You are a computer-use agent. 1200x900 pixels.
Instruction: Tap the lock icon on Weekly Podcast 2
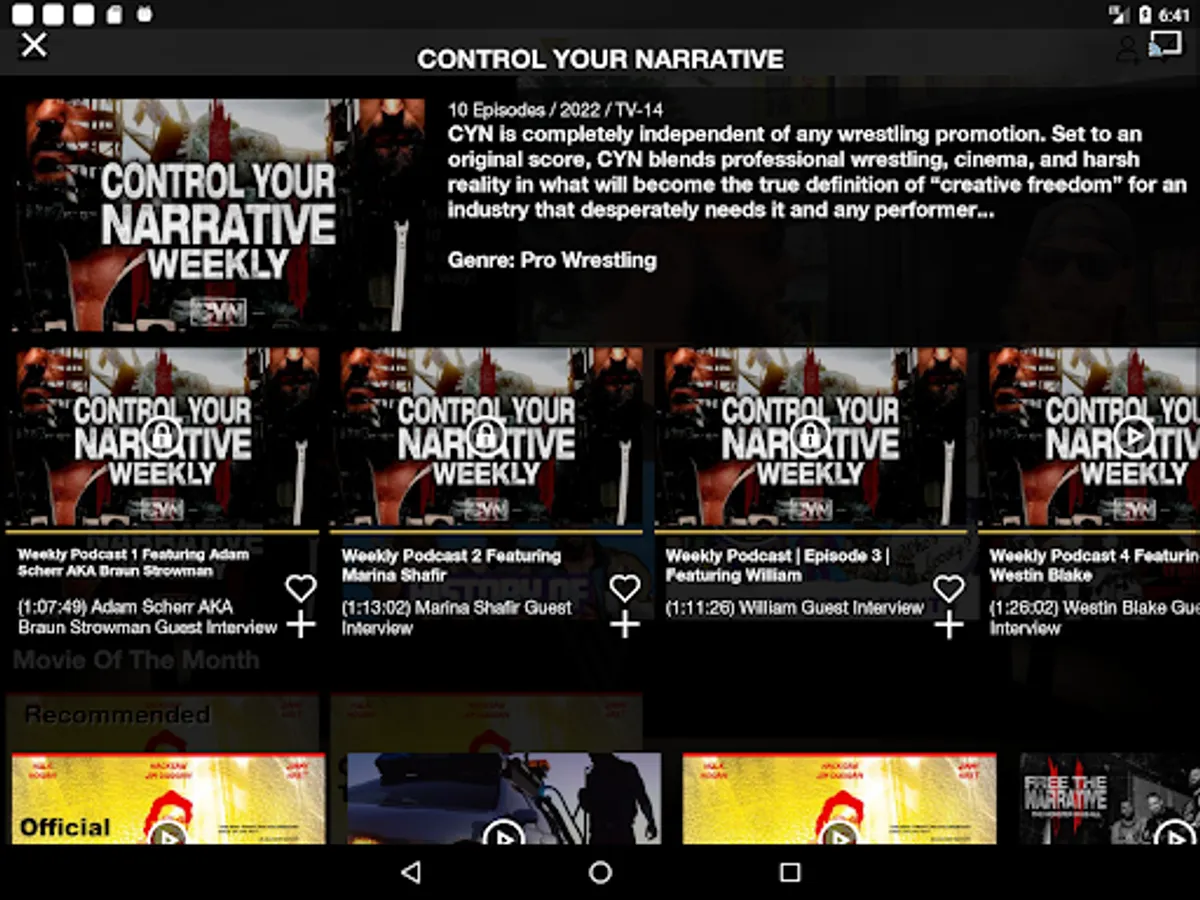tap(486, 436)
